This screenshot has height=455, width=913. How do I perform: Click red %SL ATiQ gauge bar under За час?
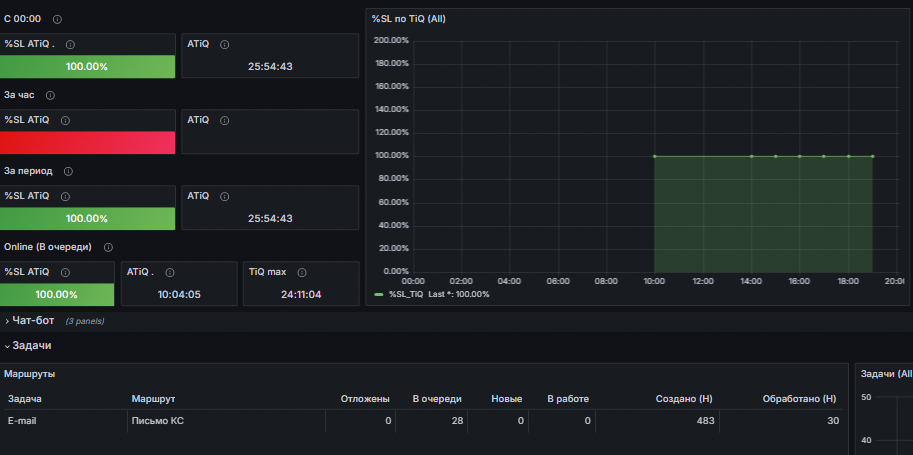point(87,143)
